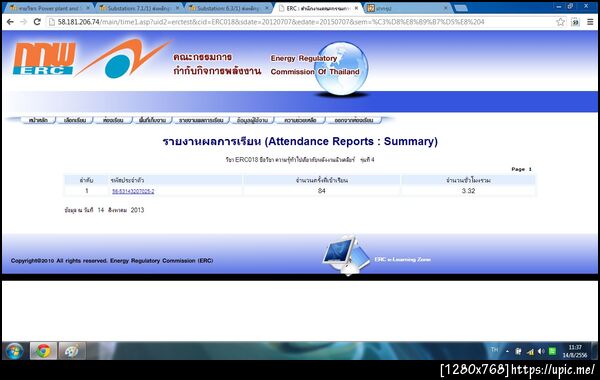Click the ออกจากห้องเรียน exit menu item
The width and height of the screenshot is (600, 380).
click(354, 120)
